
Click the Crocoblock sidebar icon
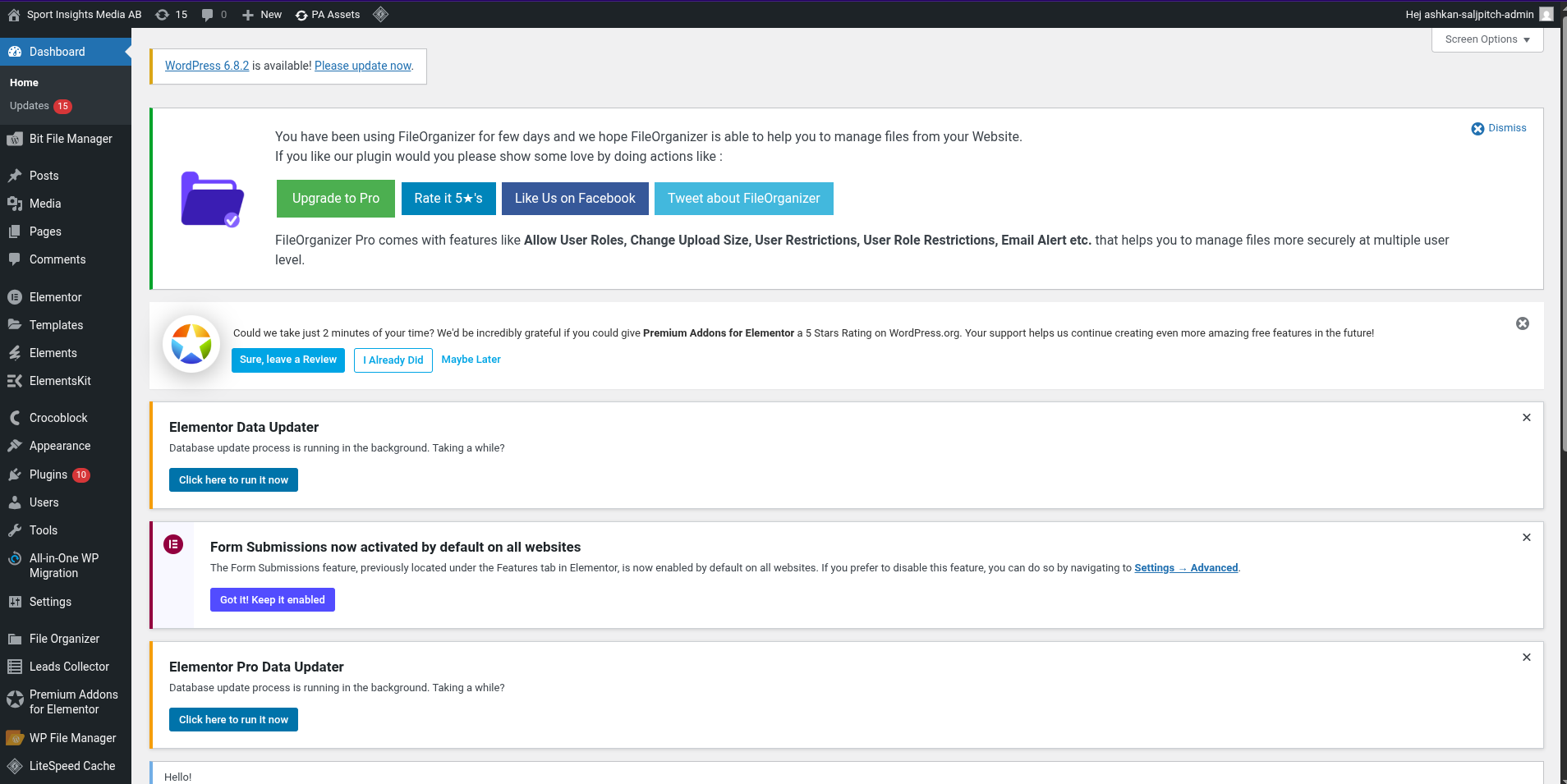click(x=15, y=418)
